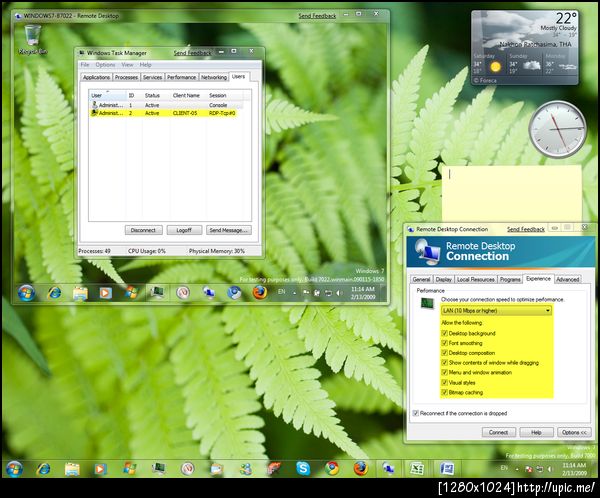Open Skype from the local taskbar
Image resolution: width=600 pixels, height=498 pixels.
point(303,469)
